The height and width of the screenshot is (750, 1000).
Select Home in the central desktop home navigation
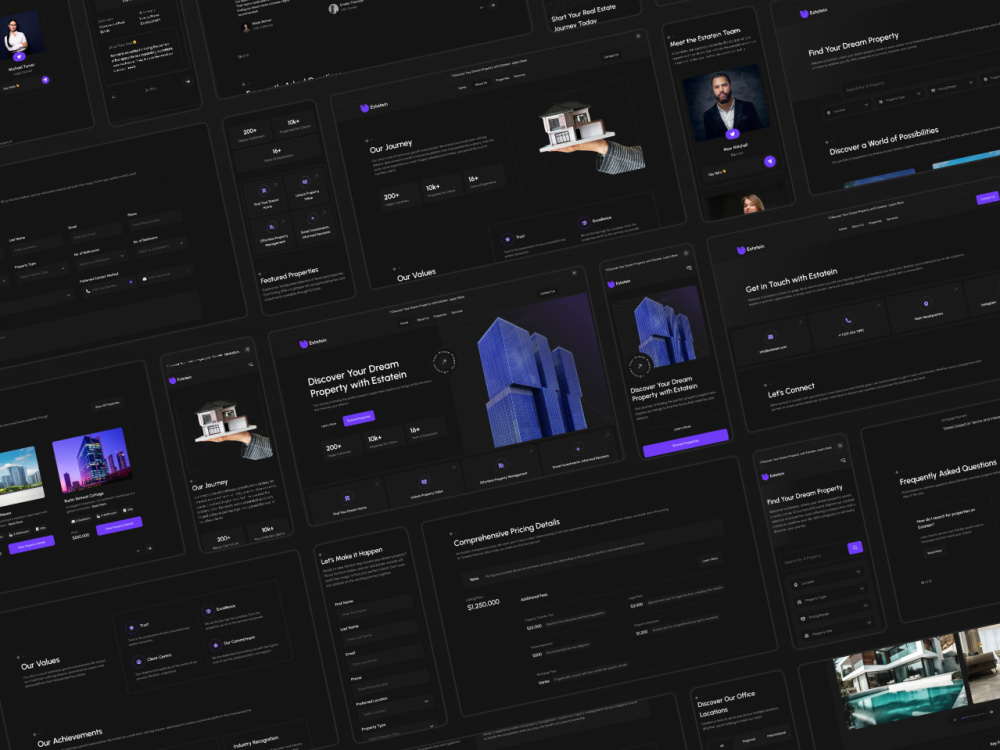[404, 323]
